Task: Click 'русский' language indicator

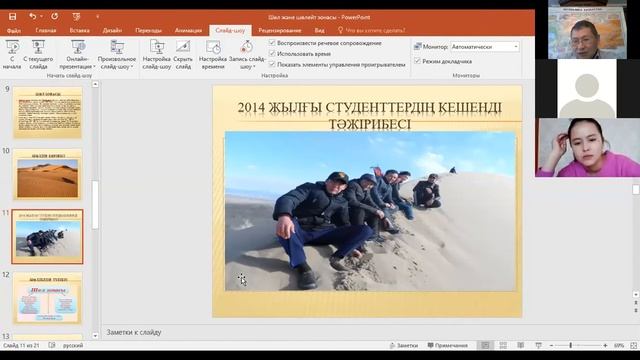Action: [x=73, y=345]
